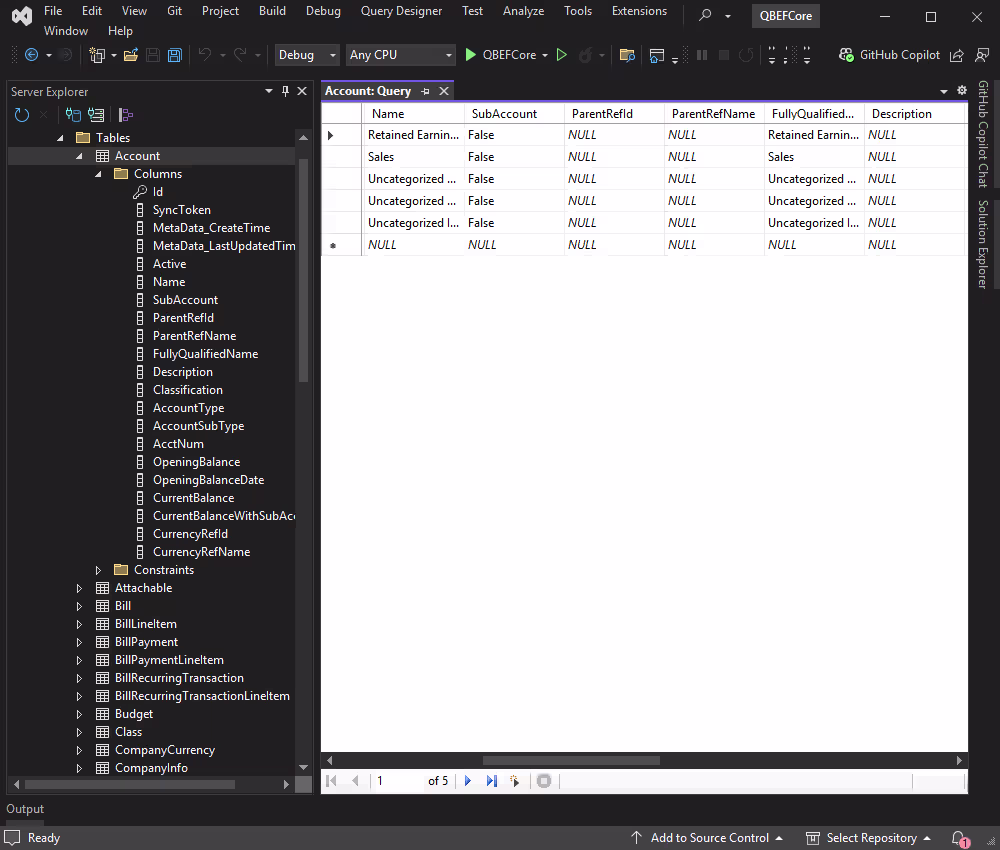This screenshot has height=850, width=1000.
Task: Expand the CompanyInfo table
Action: click(x=79, y=768)
